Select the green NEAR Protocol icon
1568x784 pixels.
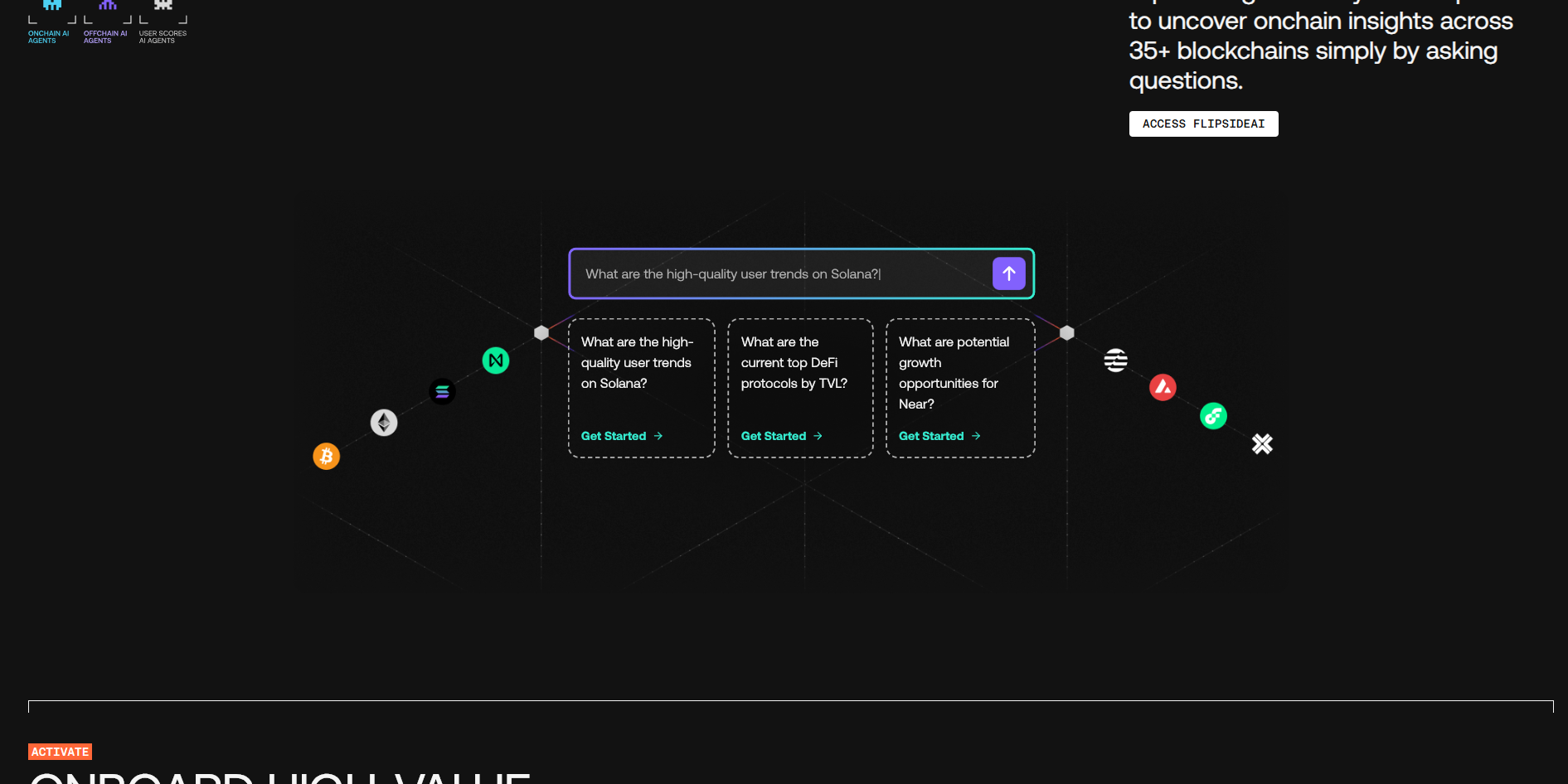pos(496,361)
